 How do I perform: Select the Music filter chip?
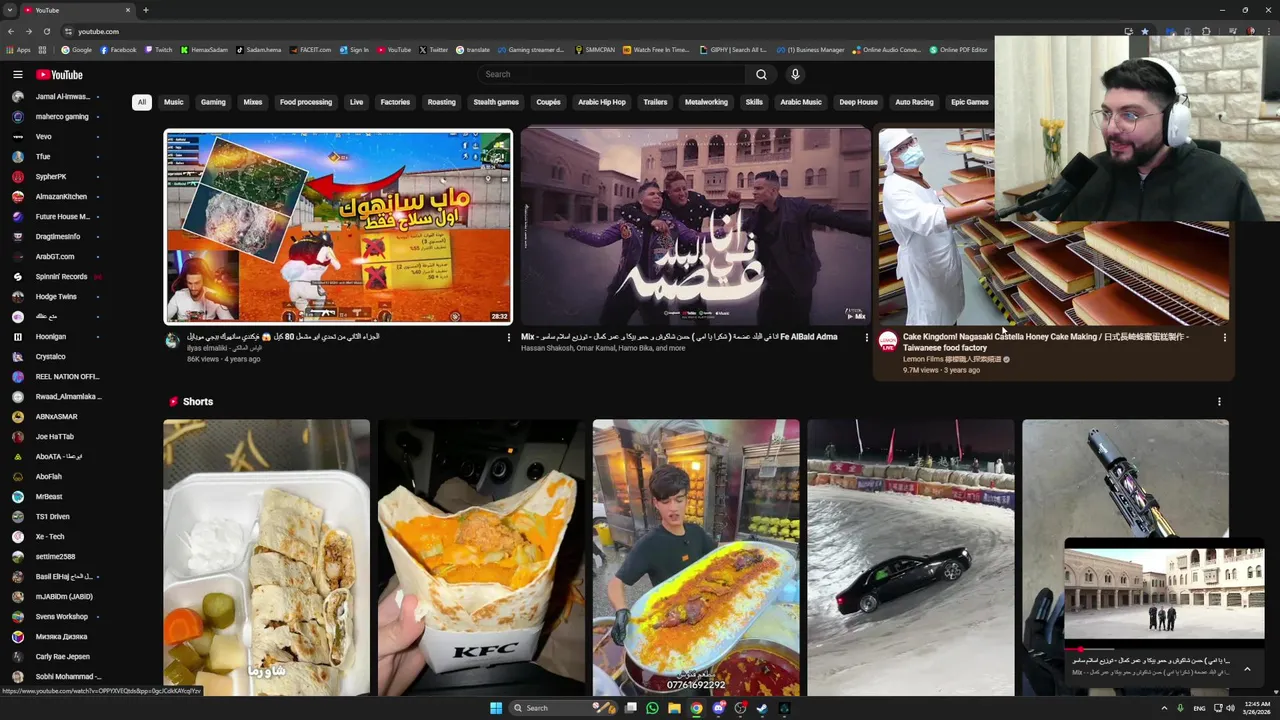tap(174, 102)
